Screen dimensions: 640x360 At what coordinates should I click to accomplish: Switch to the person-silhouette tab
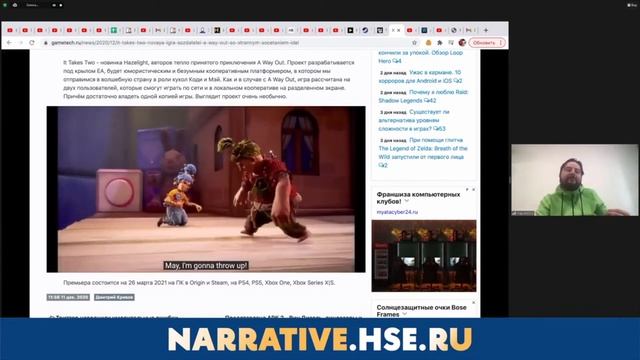point(202,30)
